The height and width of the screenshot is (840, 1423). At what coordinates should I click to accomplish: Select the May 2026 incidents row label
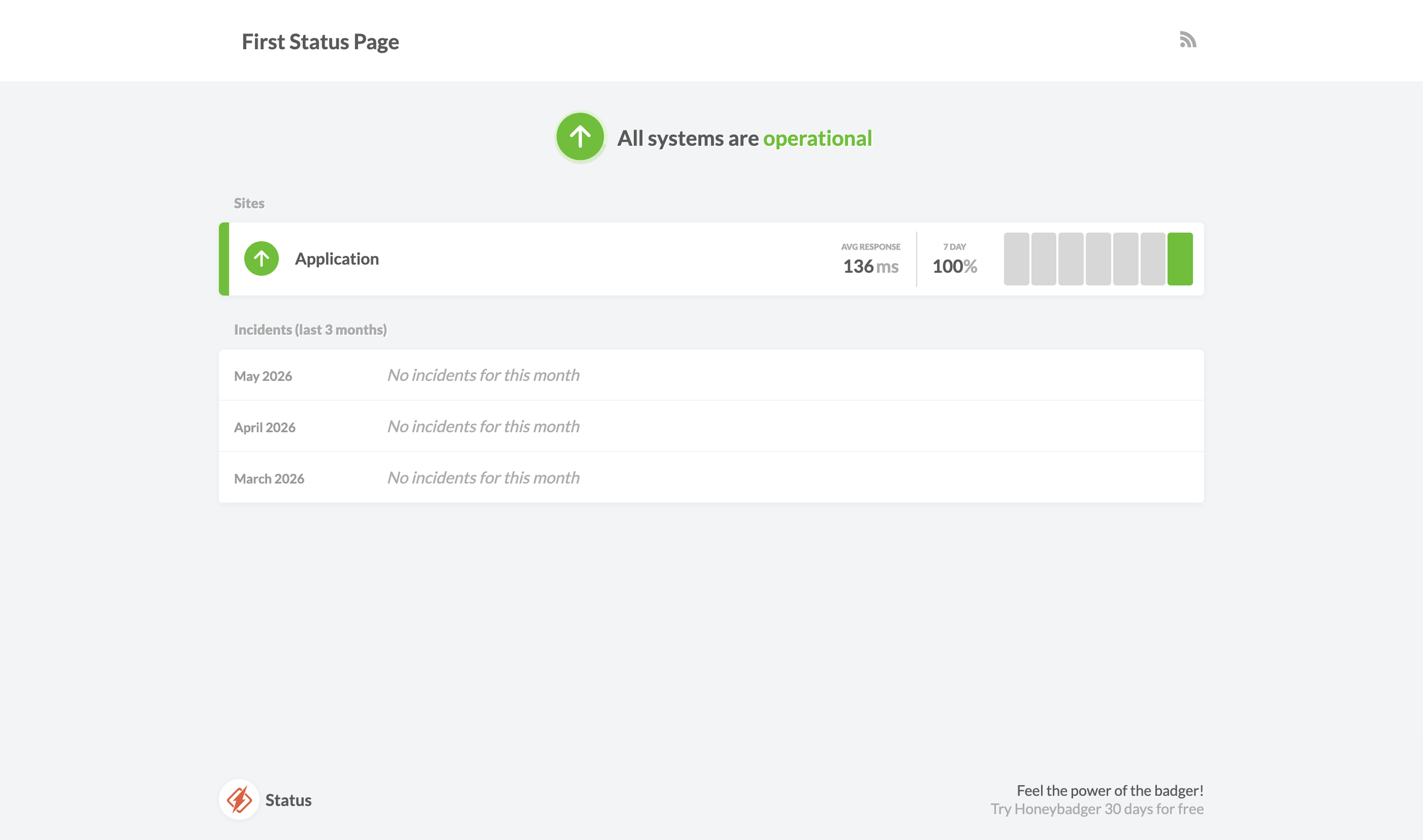pyautogui.click(x=263, y=376)
